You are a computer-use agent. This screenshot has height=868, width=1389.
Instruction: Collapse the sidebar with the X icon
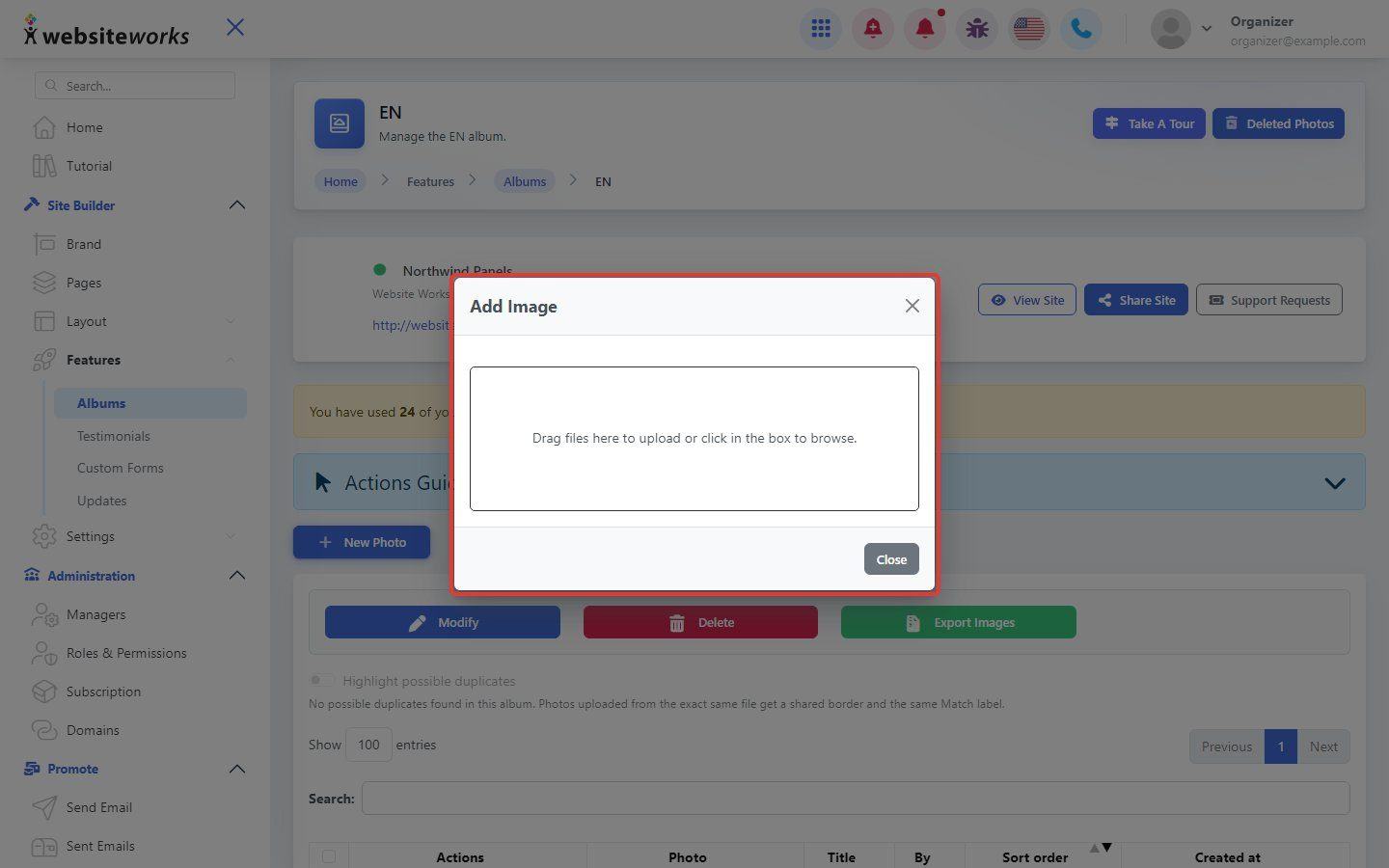(235, 27)
